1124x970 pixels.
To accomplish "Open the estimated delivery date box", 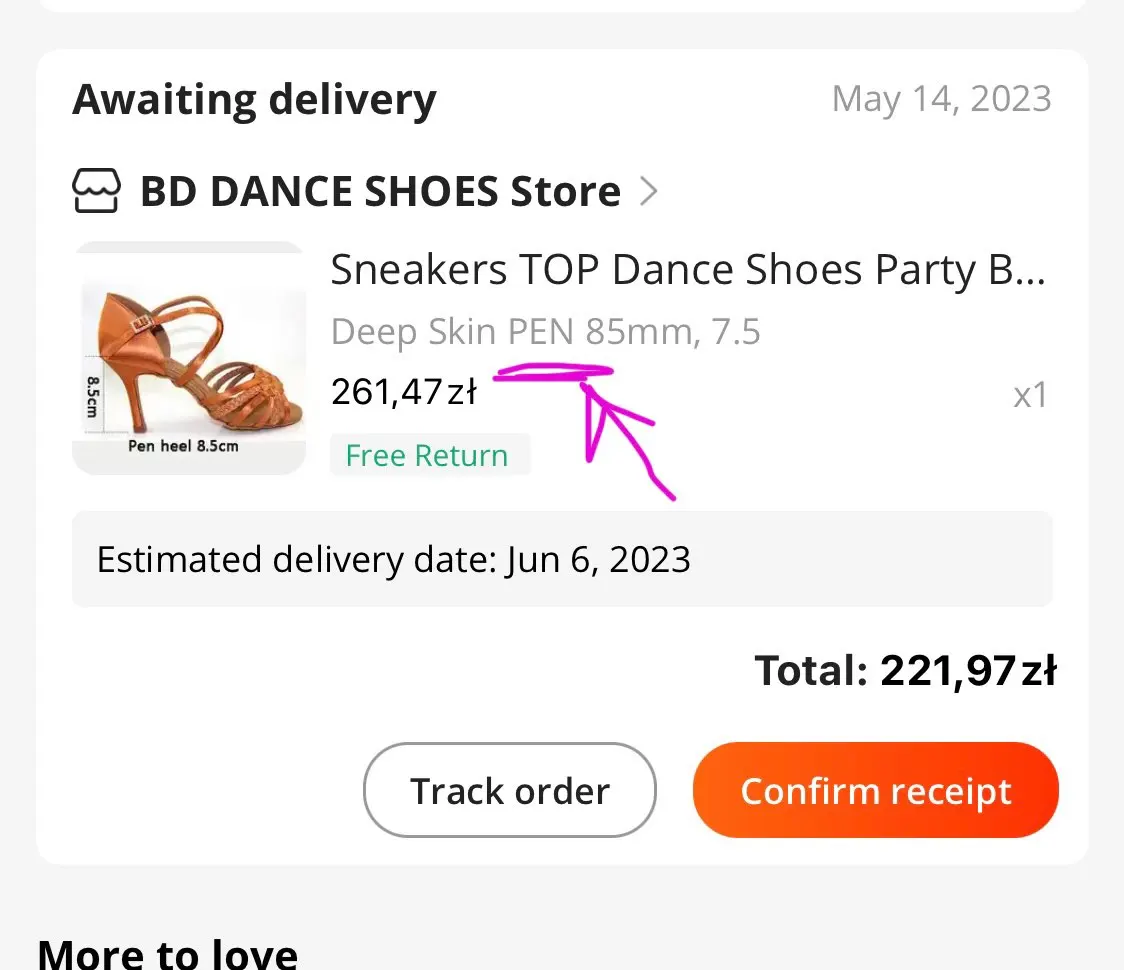I will coord(561,559).
